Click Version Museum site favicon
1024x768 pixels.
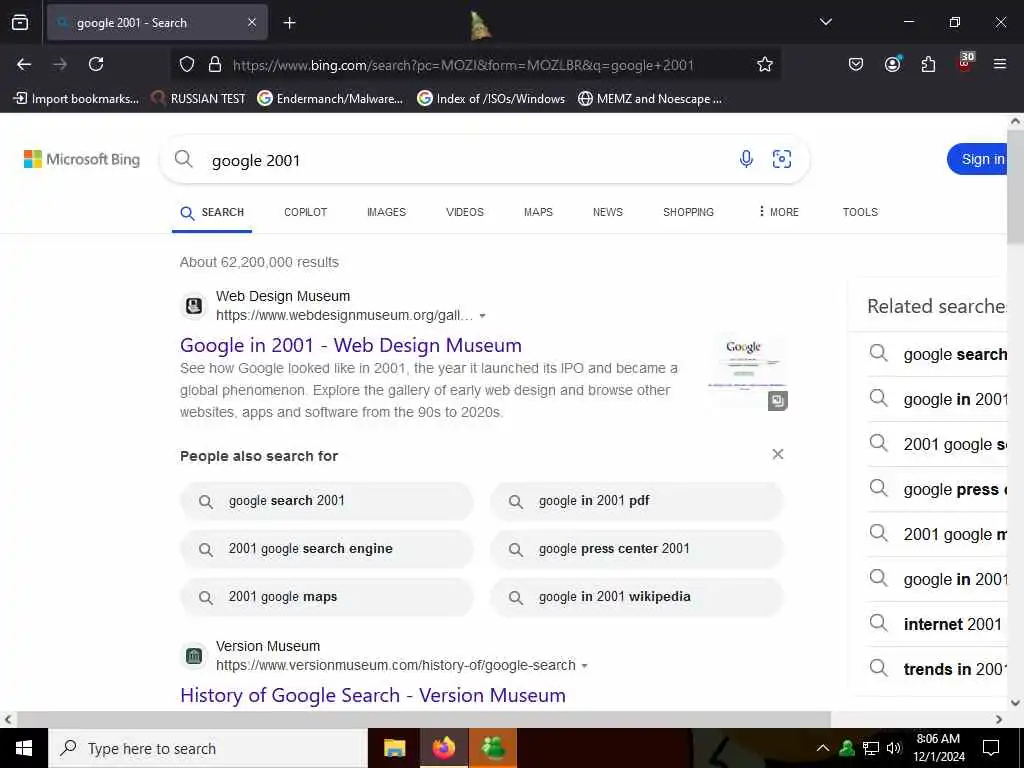tap(194, 656)
